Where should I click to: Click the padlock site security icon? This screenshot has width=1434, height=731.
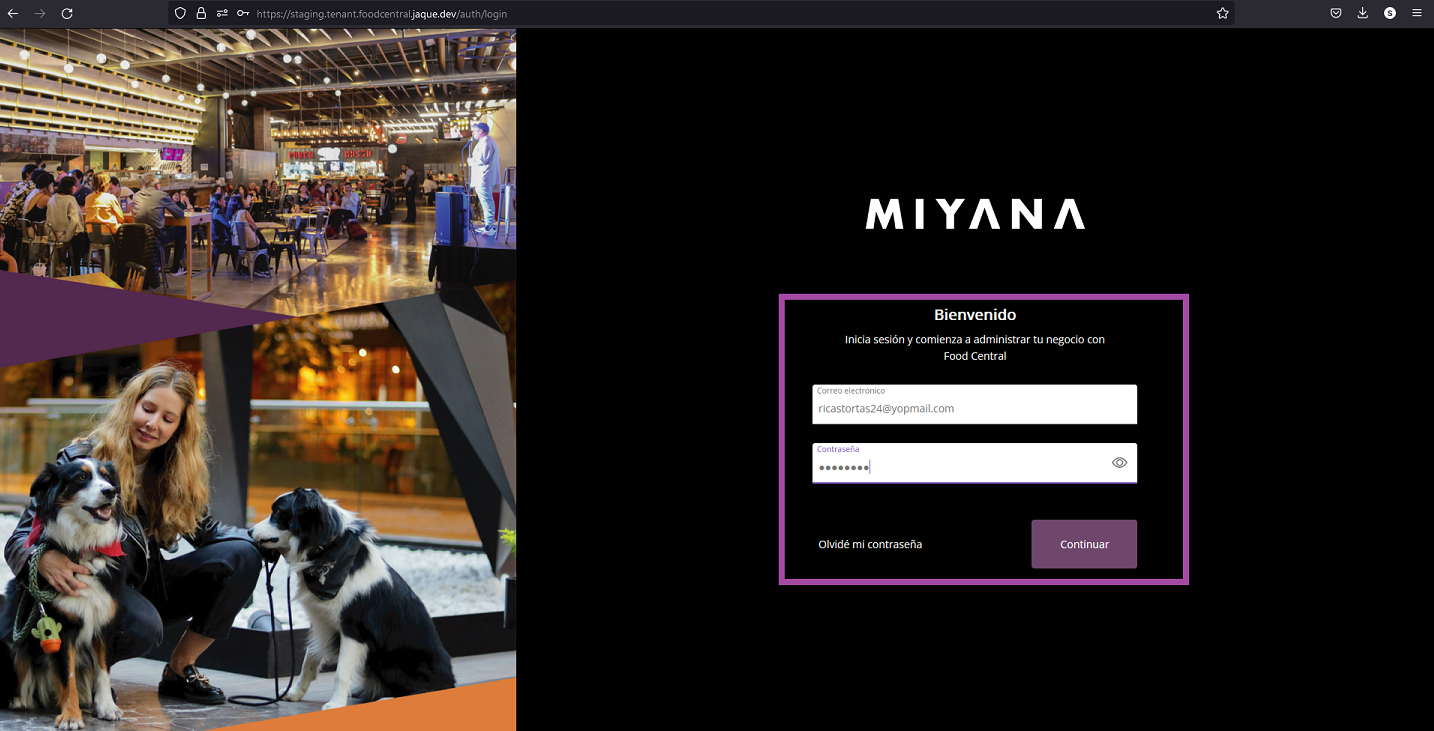coord(201,14)
